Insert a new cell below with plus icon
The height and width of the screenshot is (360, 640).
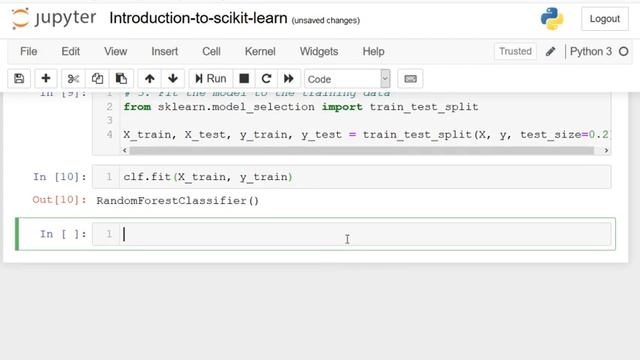pos(46,79)
